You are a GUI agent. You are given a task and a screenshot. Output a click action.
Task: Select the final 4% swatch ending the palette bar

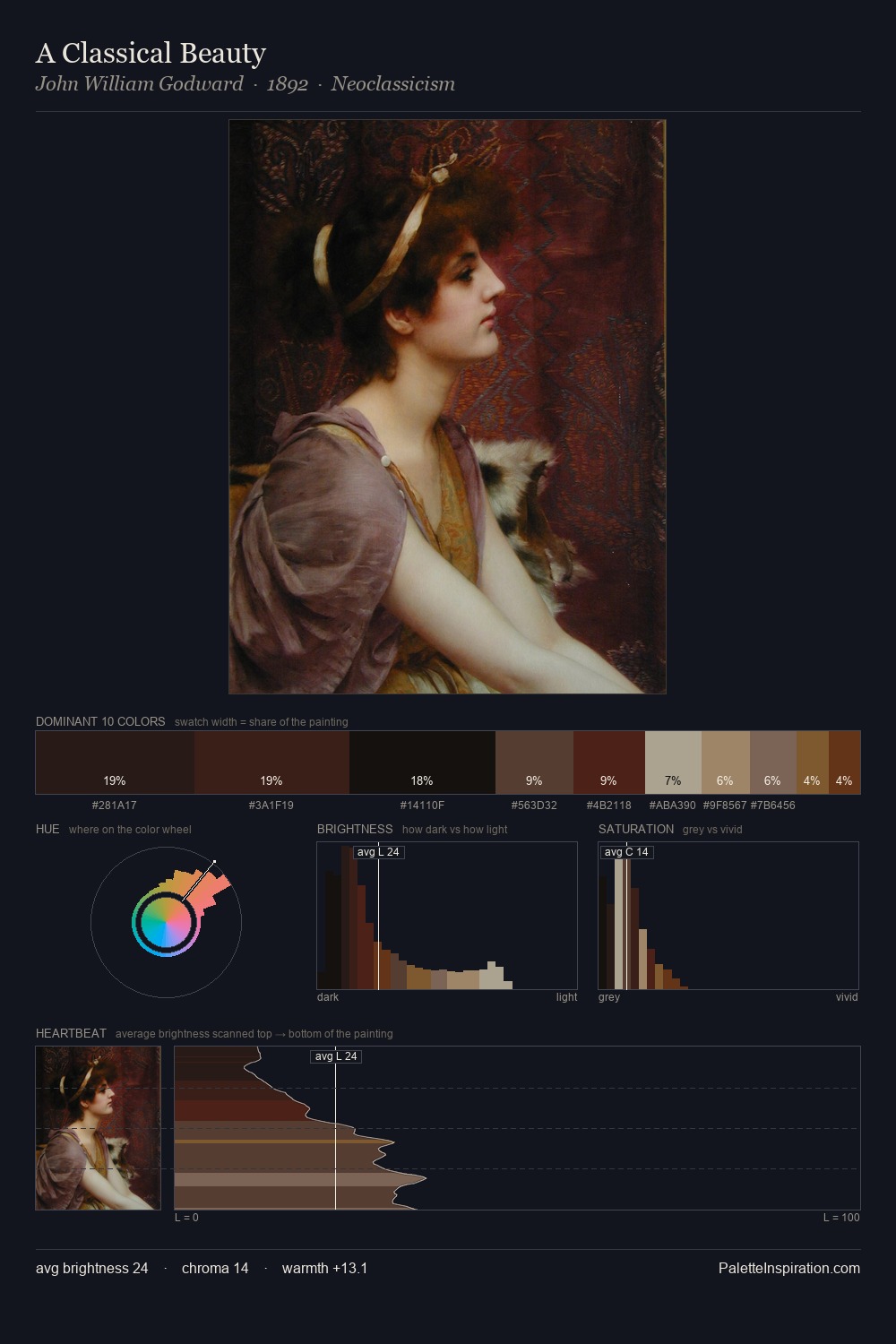pyautogui.click(x=844, y=762)
